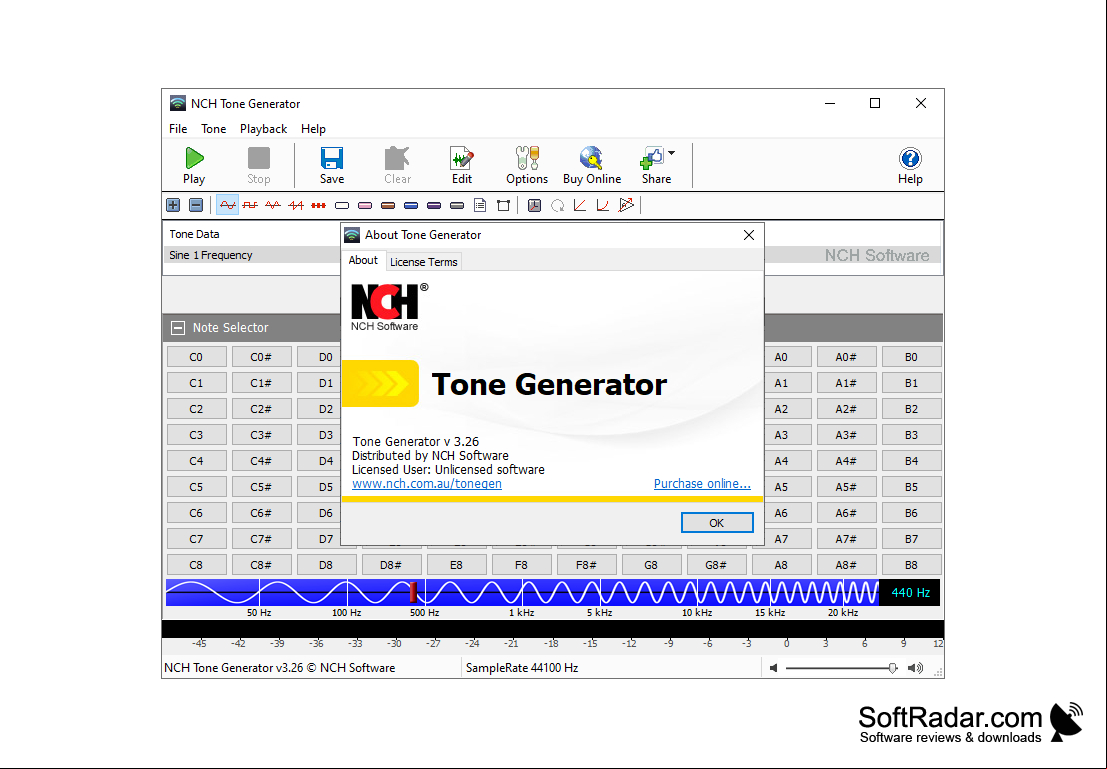Start tone playback with the Play button
Screen dimensions: 1107x769
click(x=194, y=165)
